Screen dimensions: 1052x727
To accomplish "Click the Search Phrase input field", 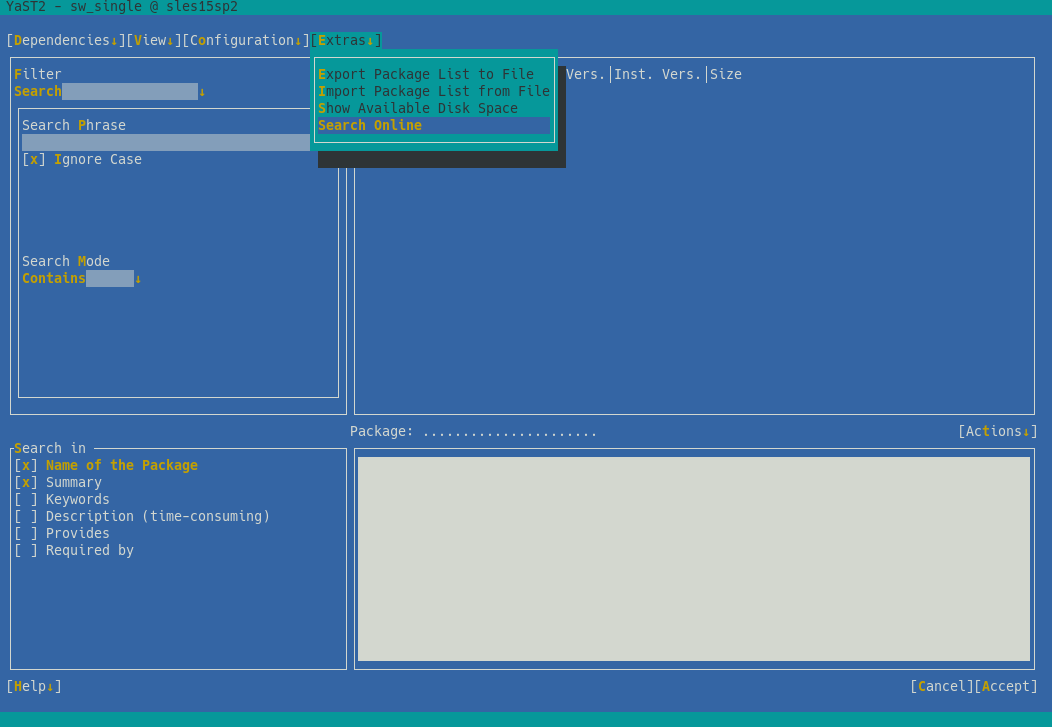I will click(166, 142).
